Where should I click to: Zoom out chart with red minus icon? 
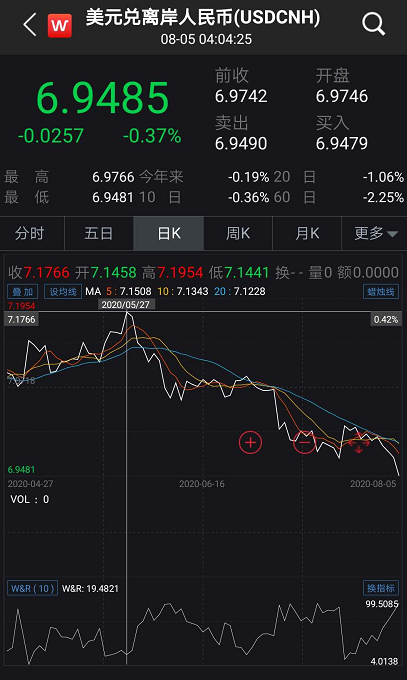coord(305,442)
